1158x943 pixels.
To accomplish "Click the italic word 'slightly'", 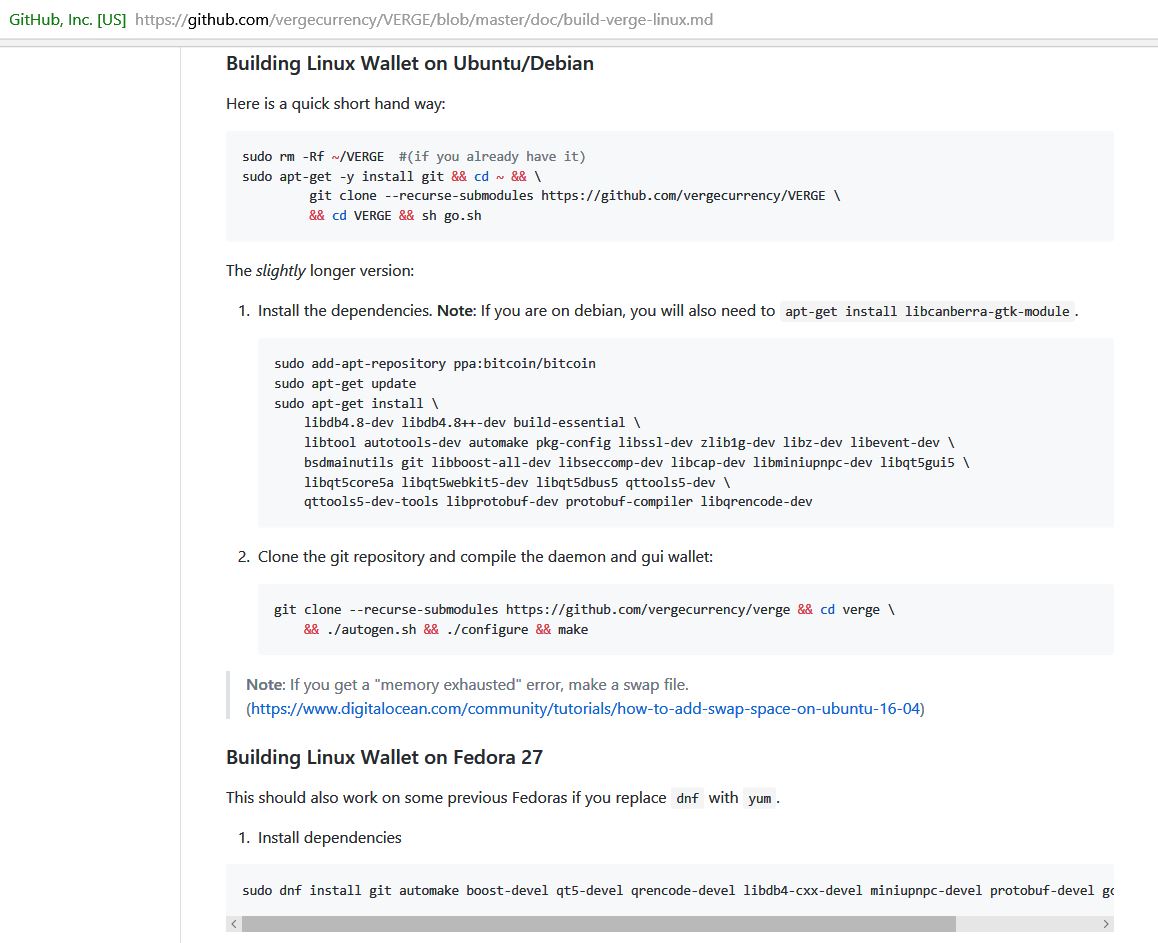I will [x=280, y=270].
